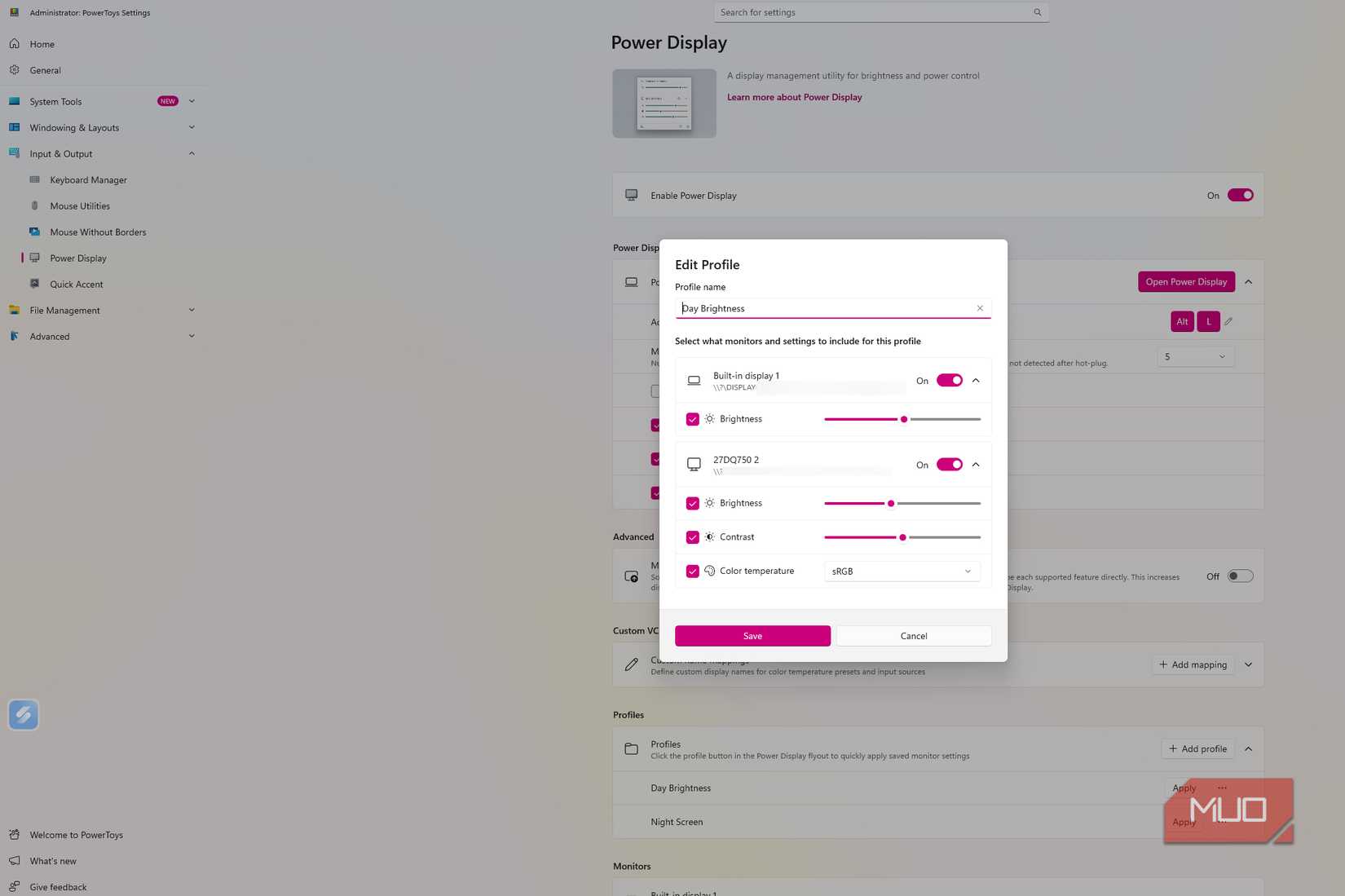Click the Profiles folder icon
This screenshot has height=896, width=1345.
click(631, 748)
